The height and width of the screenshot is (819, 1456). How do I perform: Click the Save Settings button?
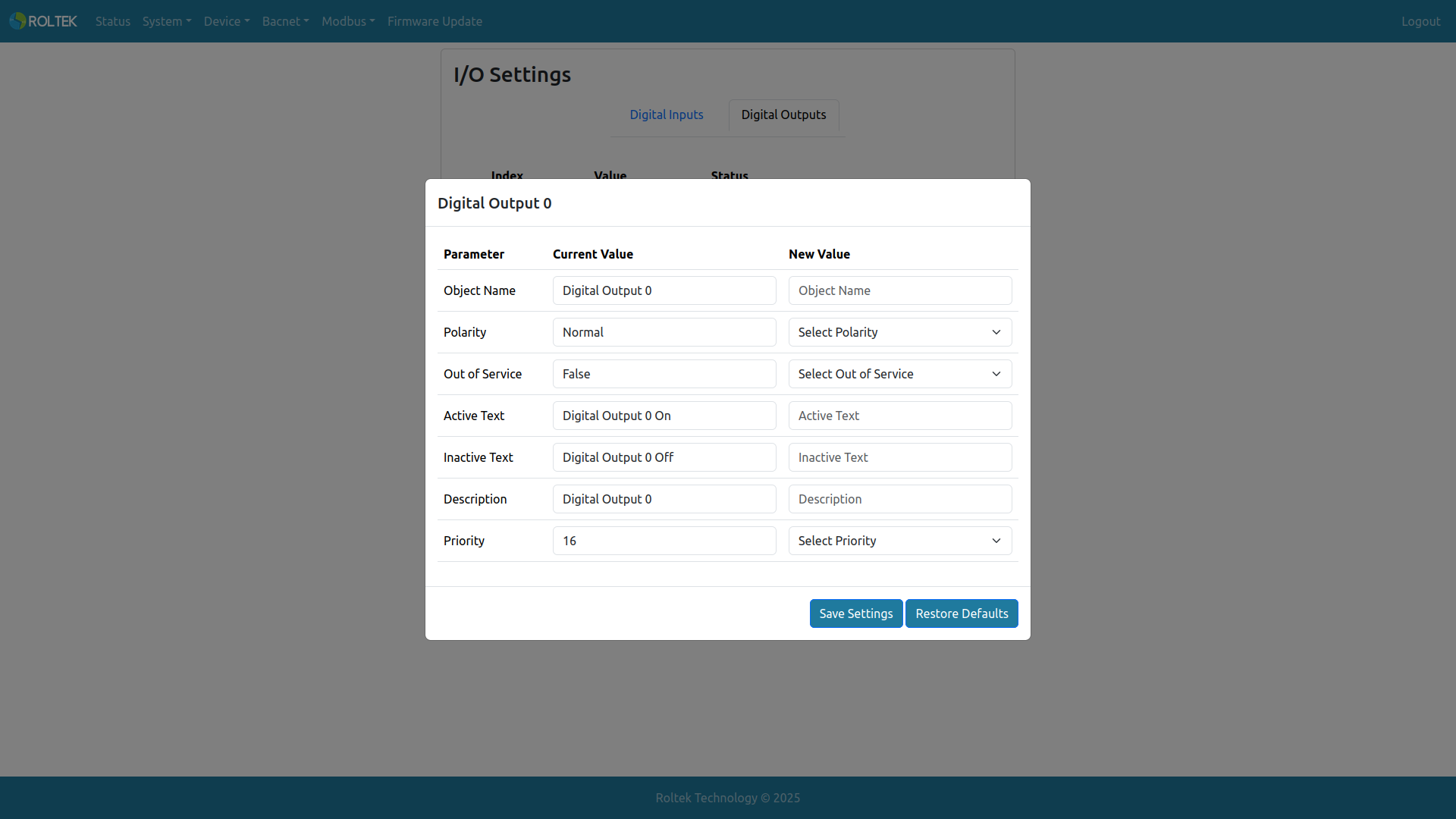coord(856,613)
